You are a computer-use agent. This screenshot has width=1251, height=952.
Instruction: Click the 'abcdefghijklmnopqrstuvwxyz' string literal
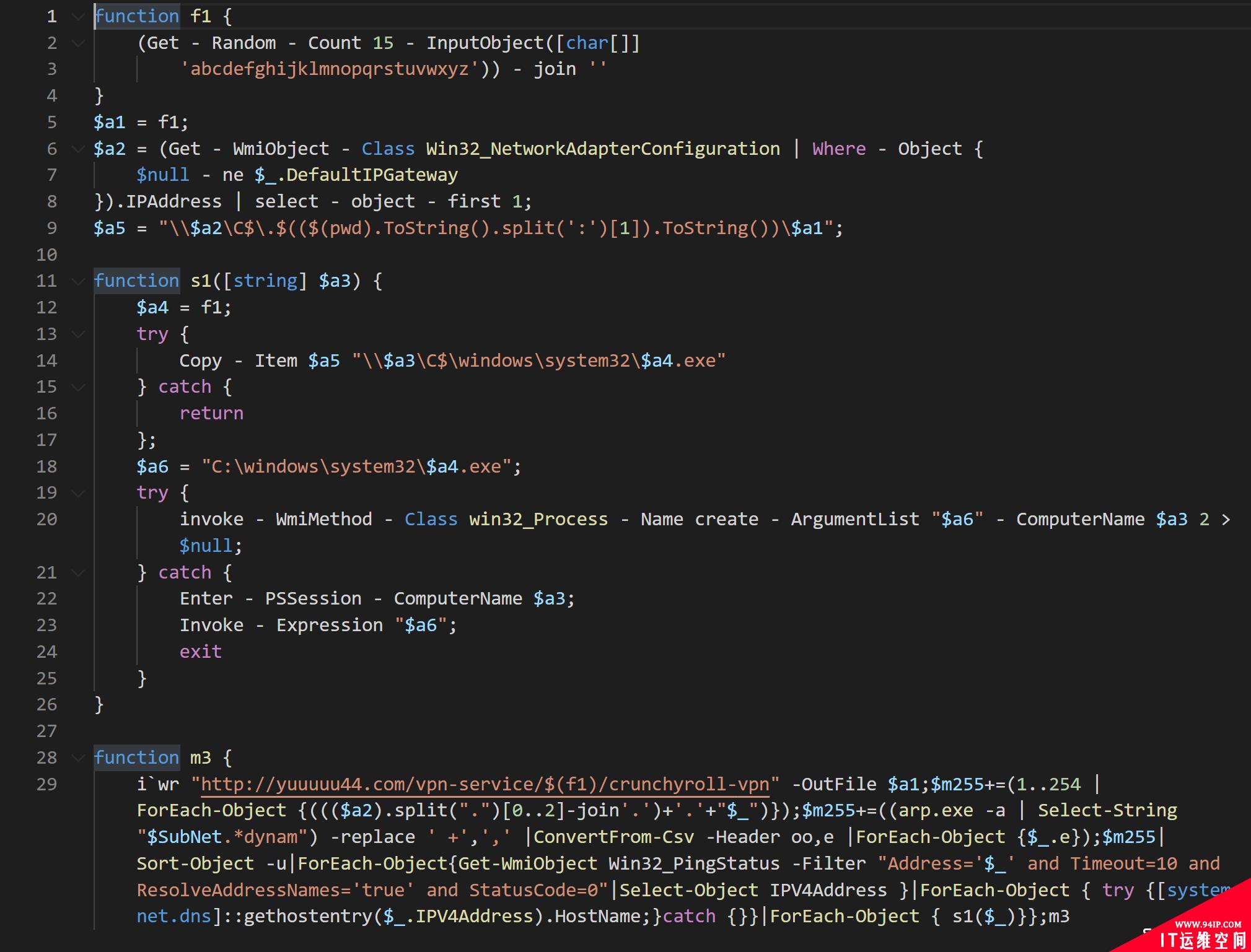[x=330, y=69]
